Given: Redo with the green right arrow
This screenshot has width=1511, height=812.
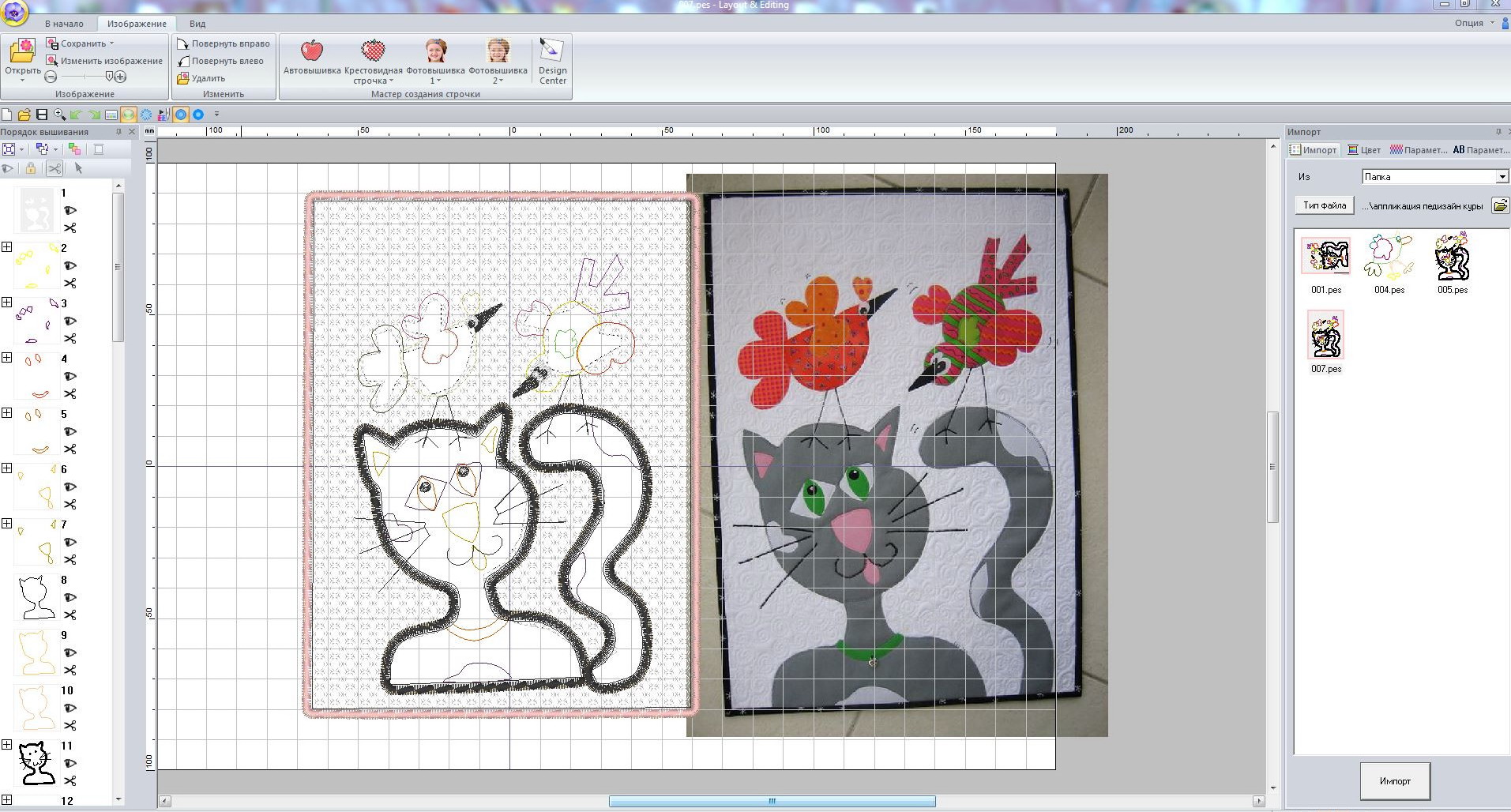Looking at the screenshot, I should click(x=94, y=115).
